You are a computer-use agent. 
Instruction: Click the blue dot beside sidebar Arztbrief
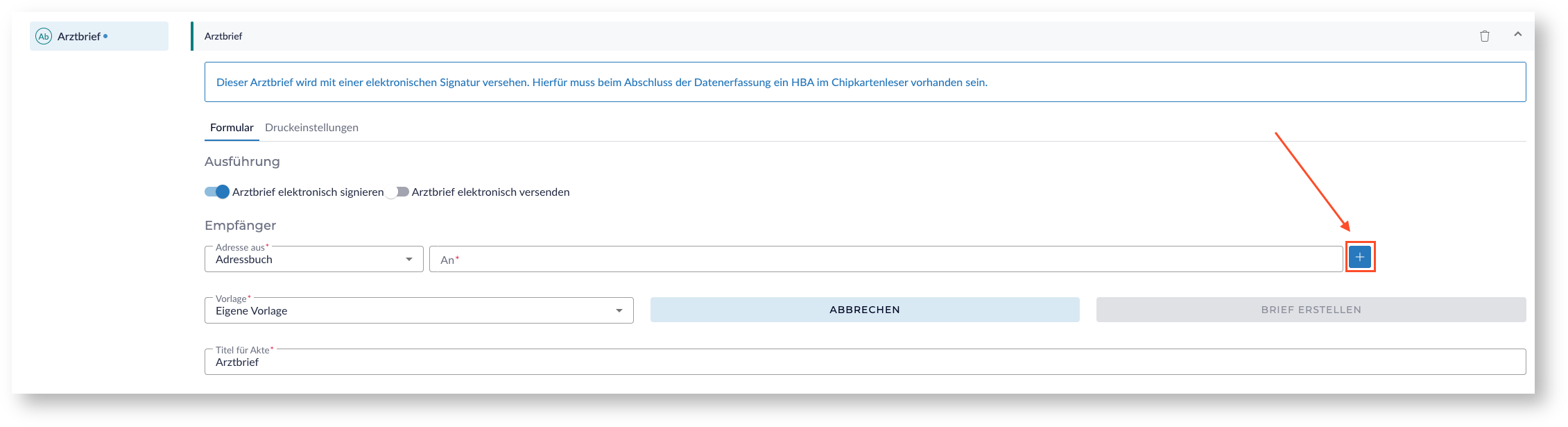pos(105,36)
